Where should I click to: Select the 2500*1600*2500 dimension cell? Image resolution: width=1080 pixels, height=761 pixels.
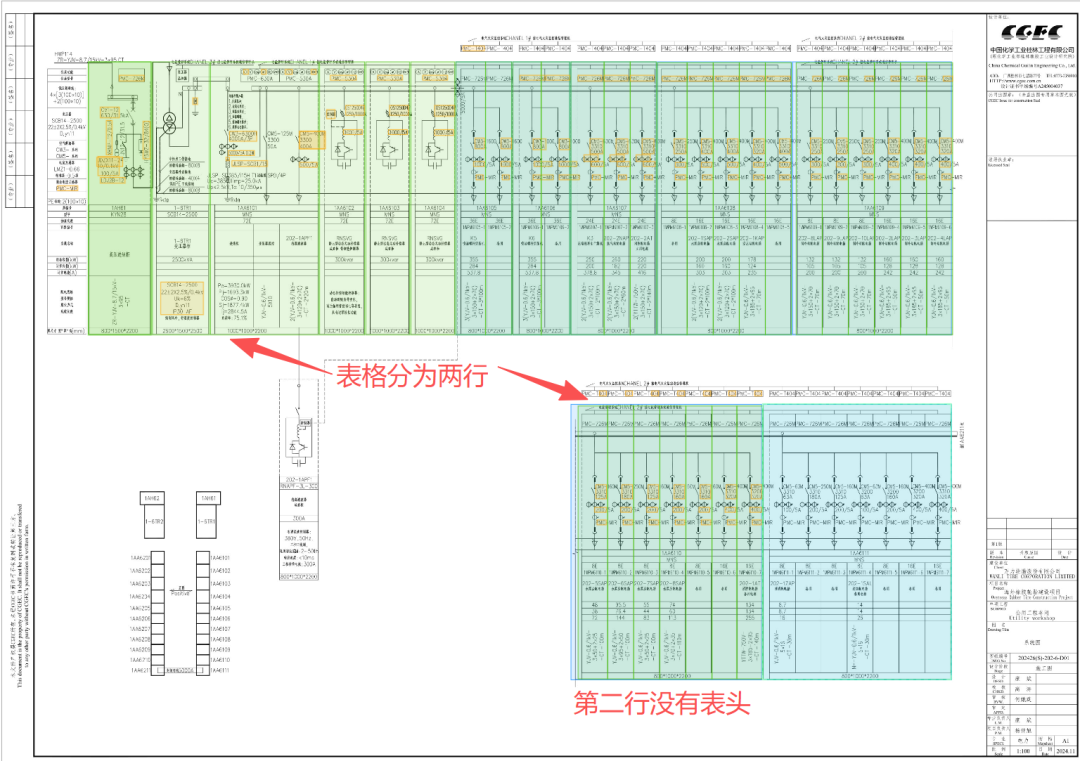point(182,331)
